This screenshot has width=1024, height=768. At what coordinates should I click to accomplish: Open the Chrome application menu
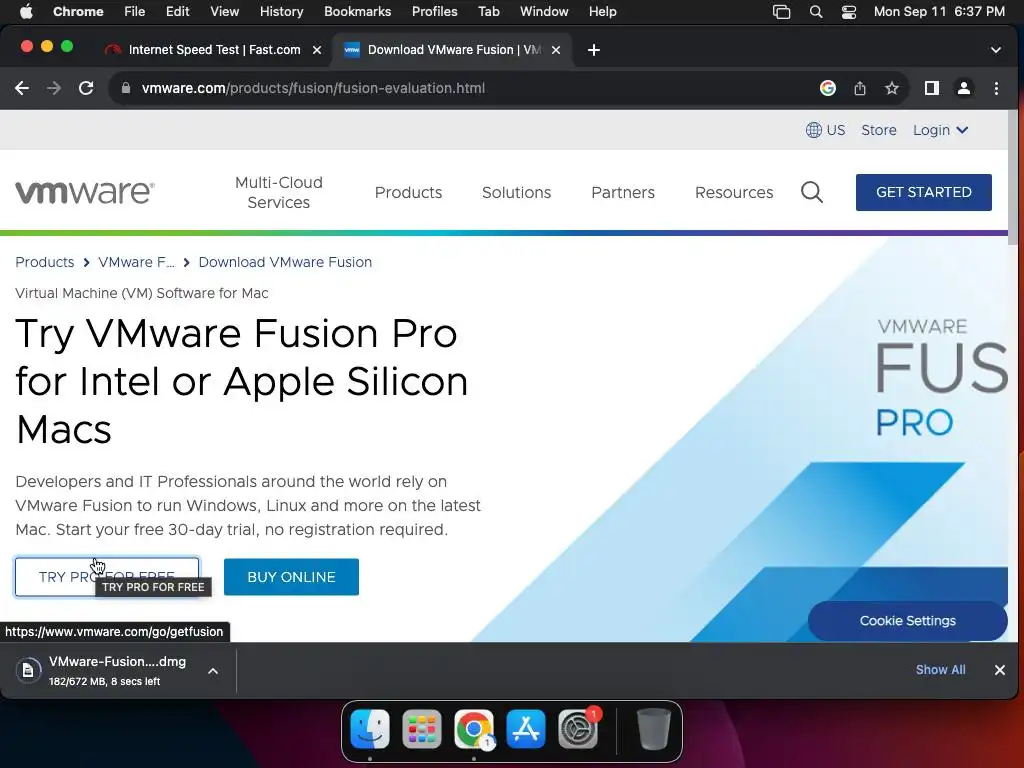click(78, 11)
